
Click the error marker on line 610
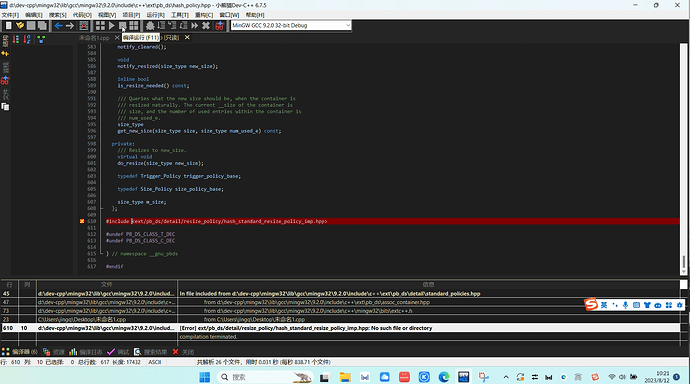pos(82,221)
